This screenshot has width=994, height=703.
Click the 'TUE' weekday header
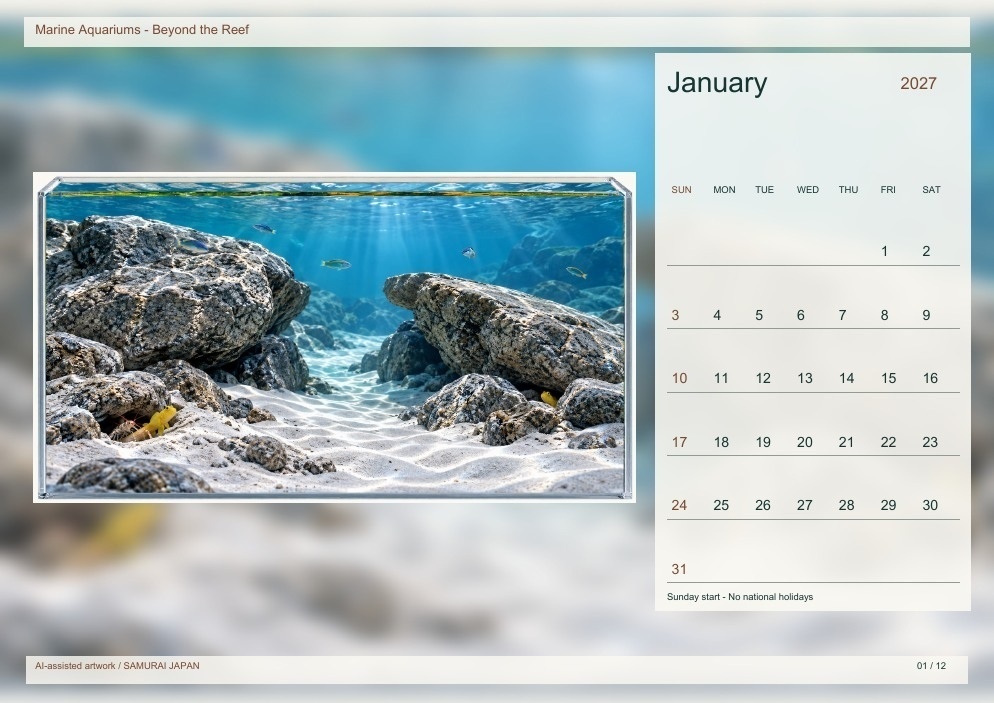pos(765,190)
